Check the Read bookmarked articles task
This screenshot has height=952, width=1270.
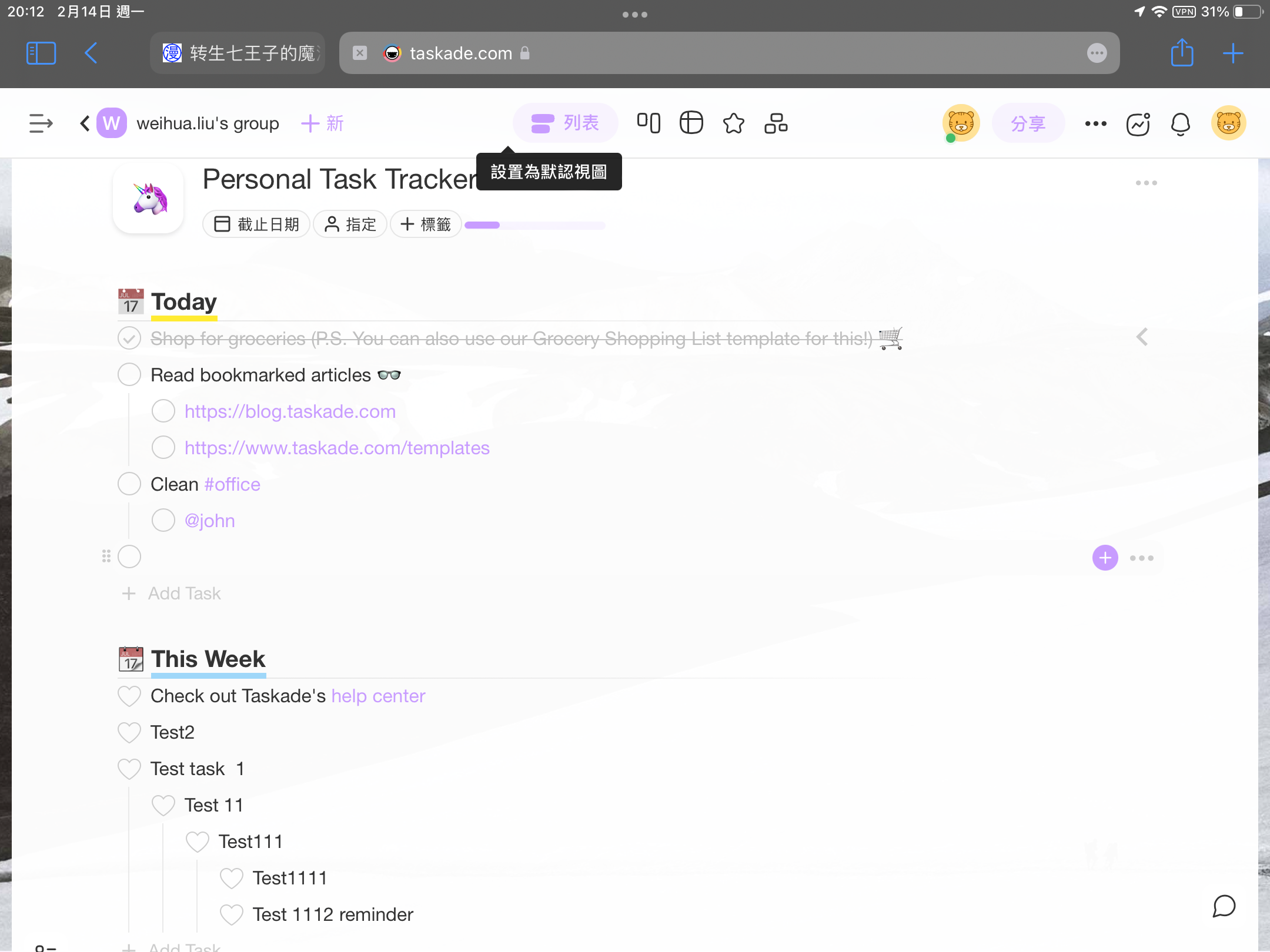coord(129,374)
